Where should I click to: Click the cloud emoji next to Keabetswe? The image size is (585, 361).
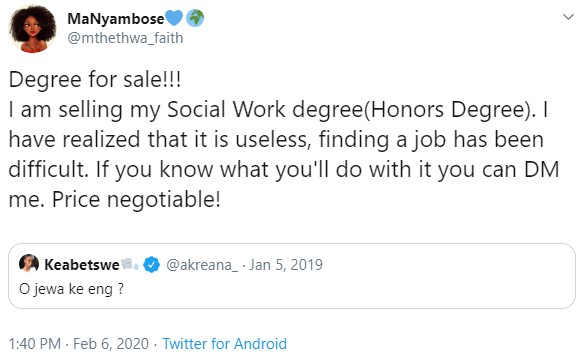tap(130, 264)
